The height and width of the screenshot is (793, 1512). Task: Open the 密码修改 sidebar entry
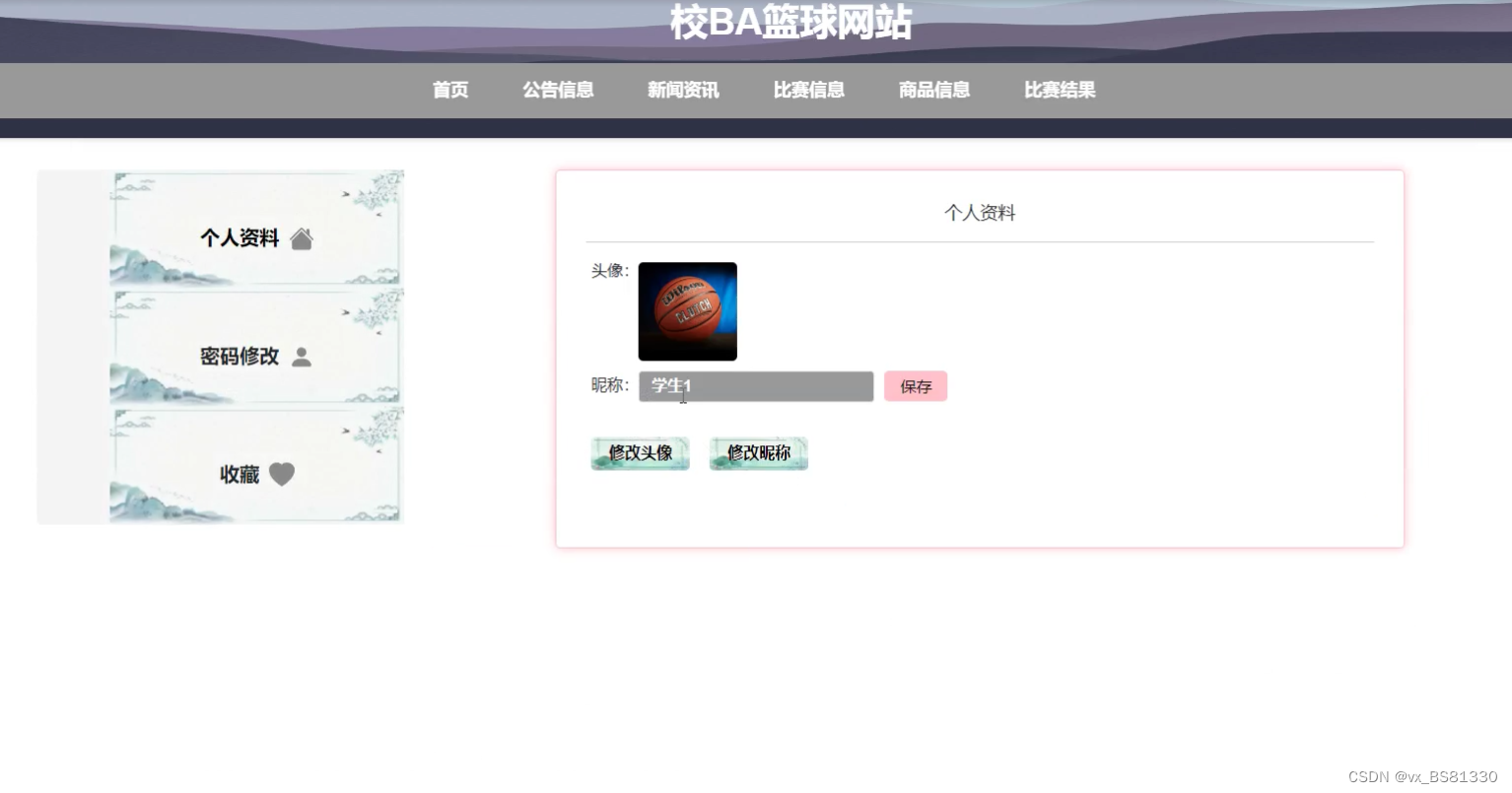point(255,347)
